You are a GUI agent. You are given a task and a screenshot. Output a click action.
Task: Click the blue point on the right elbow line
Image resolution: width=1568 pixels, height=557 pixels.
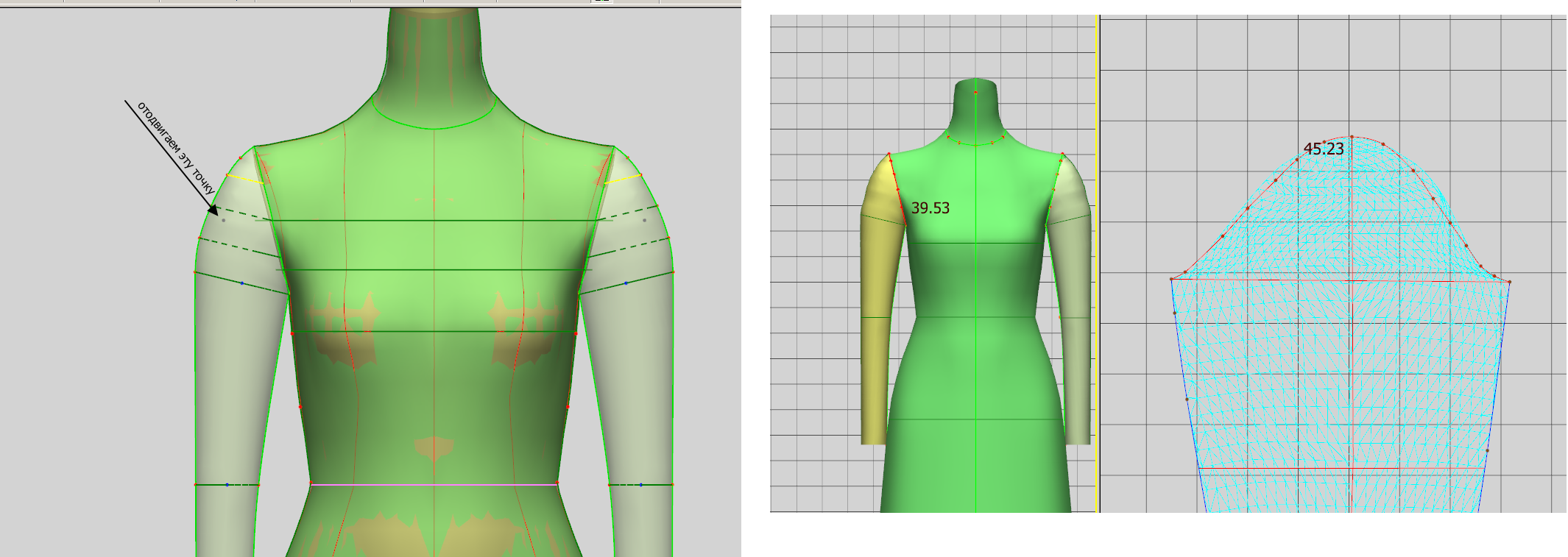641,485
